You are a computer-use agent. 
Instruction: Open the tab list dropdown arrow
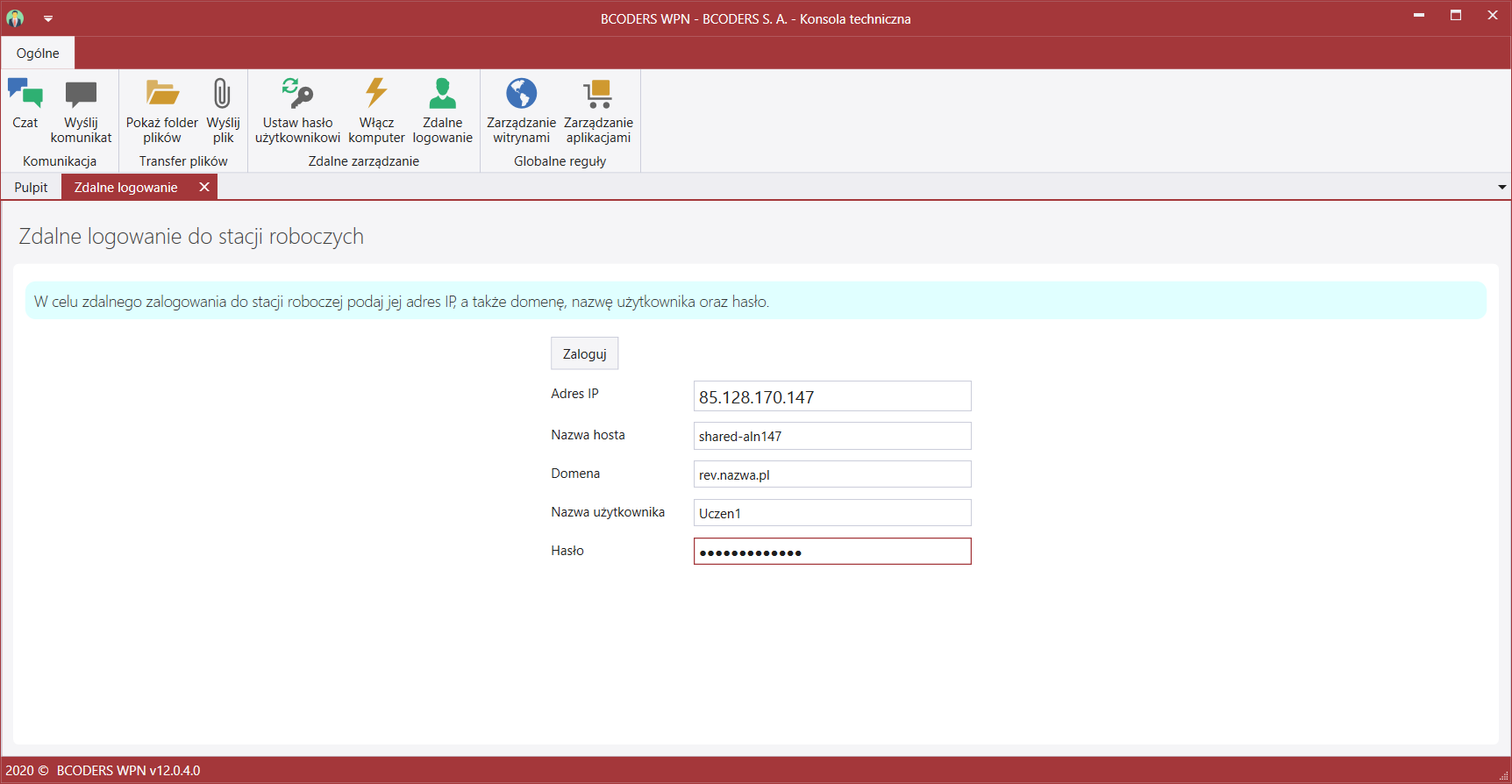click(x=1501, y=187)
